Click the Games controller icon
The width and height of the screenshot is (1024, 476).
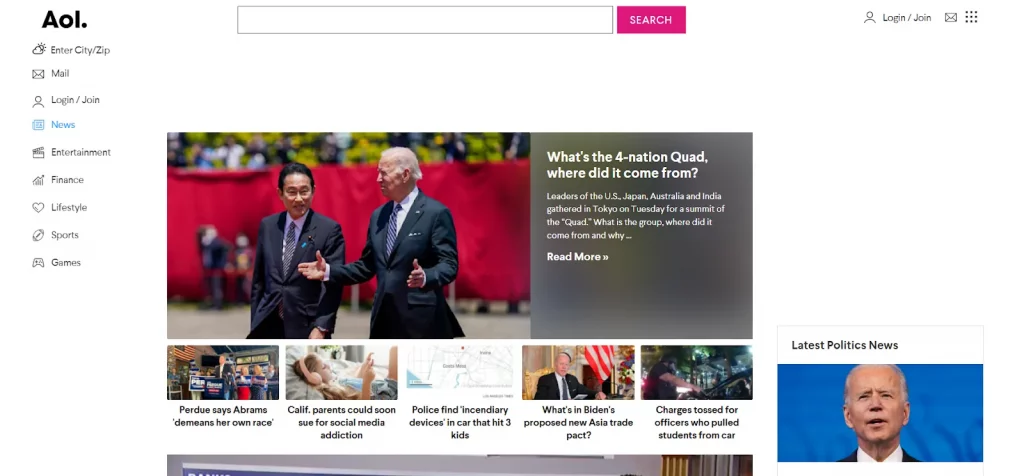coord(38,262)
